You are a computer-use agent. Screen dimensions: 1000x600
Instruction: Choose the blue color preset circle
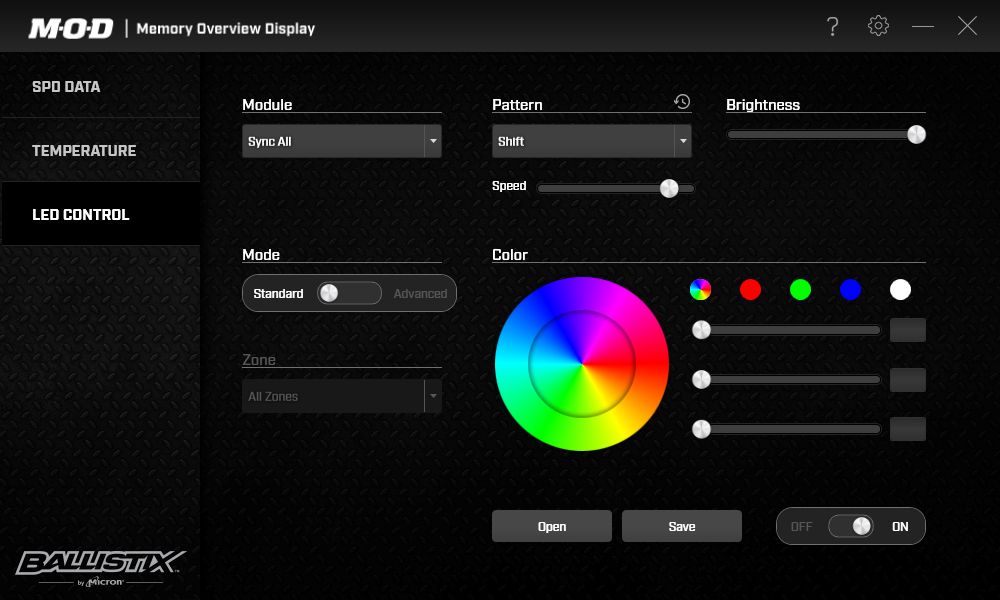[850, 290]
